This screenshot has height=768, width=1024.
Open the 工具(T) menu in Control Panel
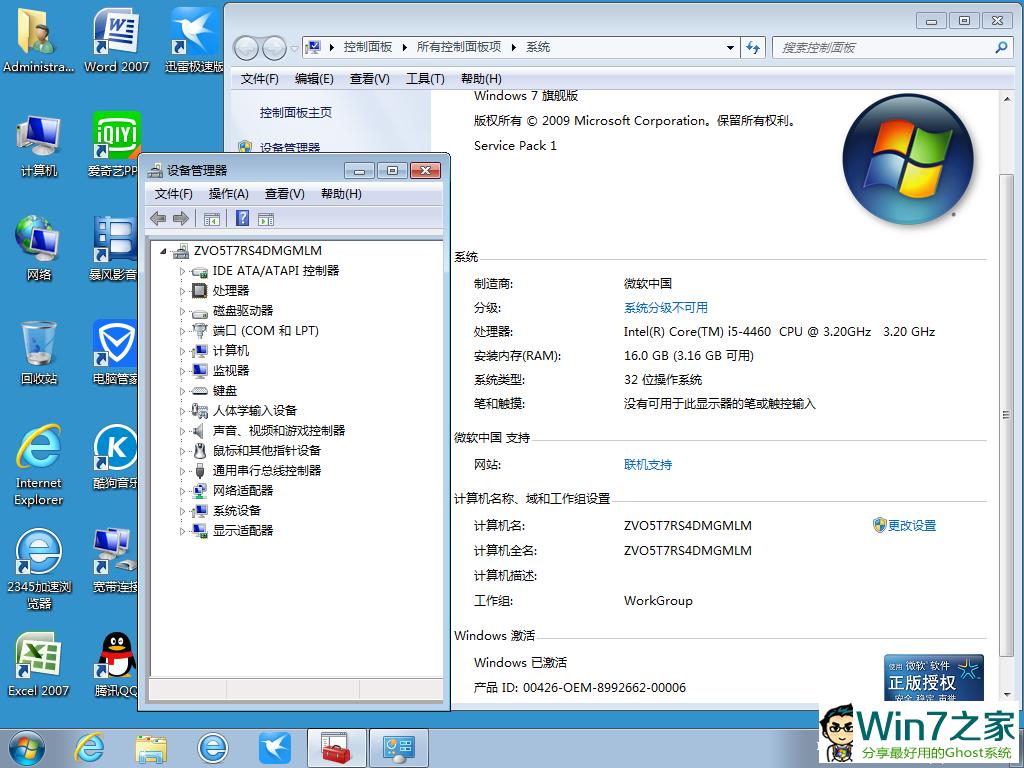425,79
